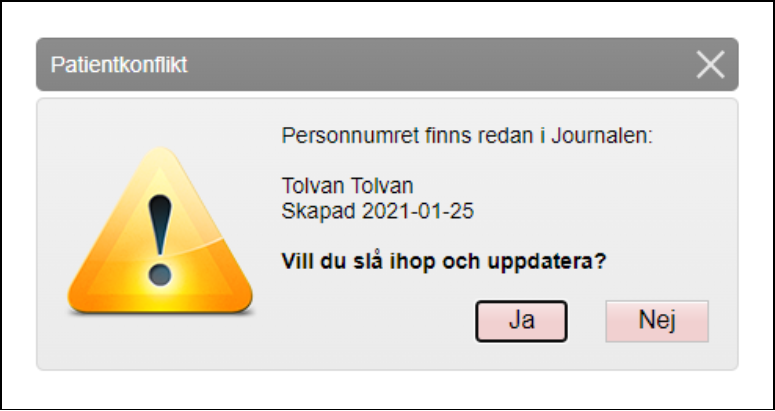775x411 pixels.
Task: Click the Patientkonflikt title text
Action: click(x=119, y=65)
